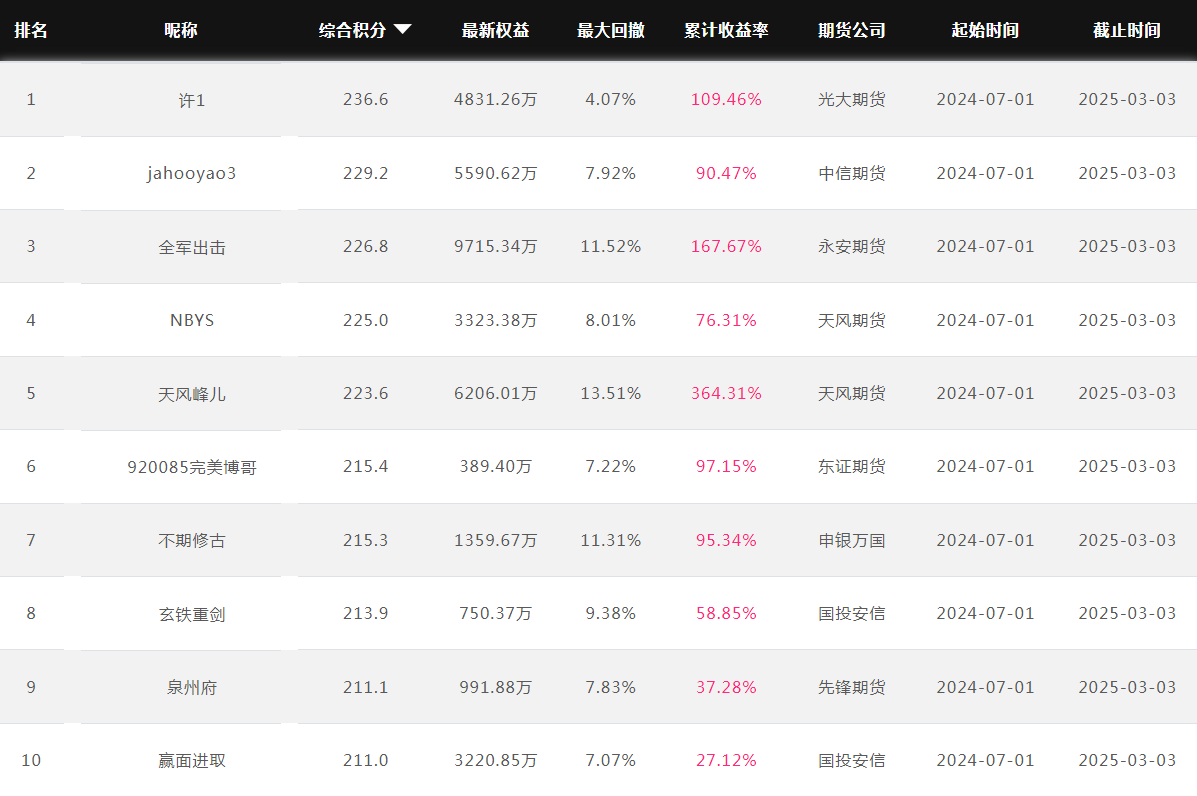Click the 排名 column header
Image resolution: width=1197 pixels, height=796 pixels.
coord(31,30)
